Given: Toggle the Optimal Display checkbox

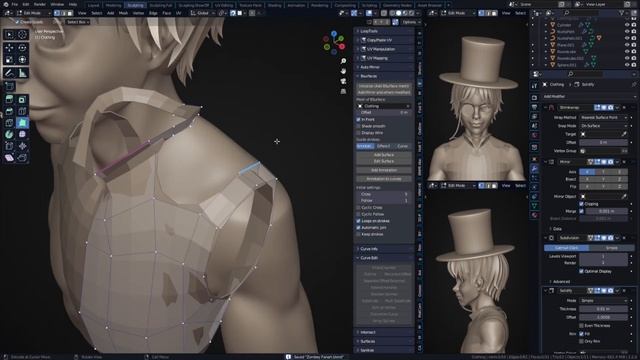Looking at the screenshot, I should click(x=582, y=271).
